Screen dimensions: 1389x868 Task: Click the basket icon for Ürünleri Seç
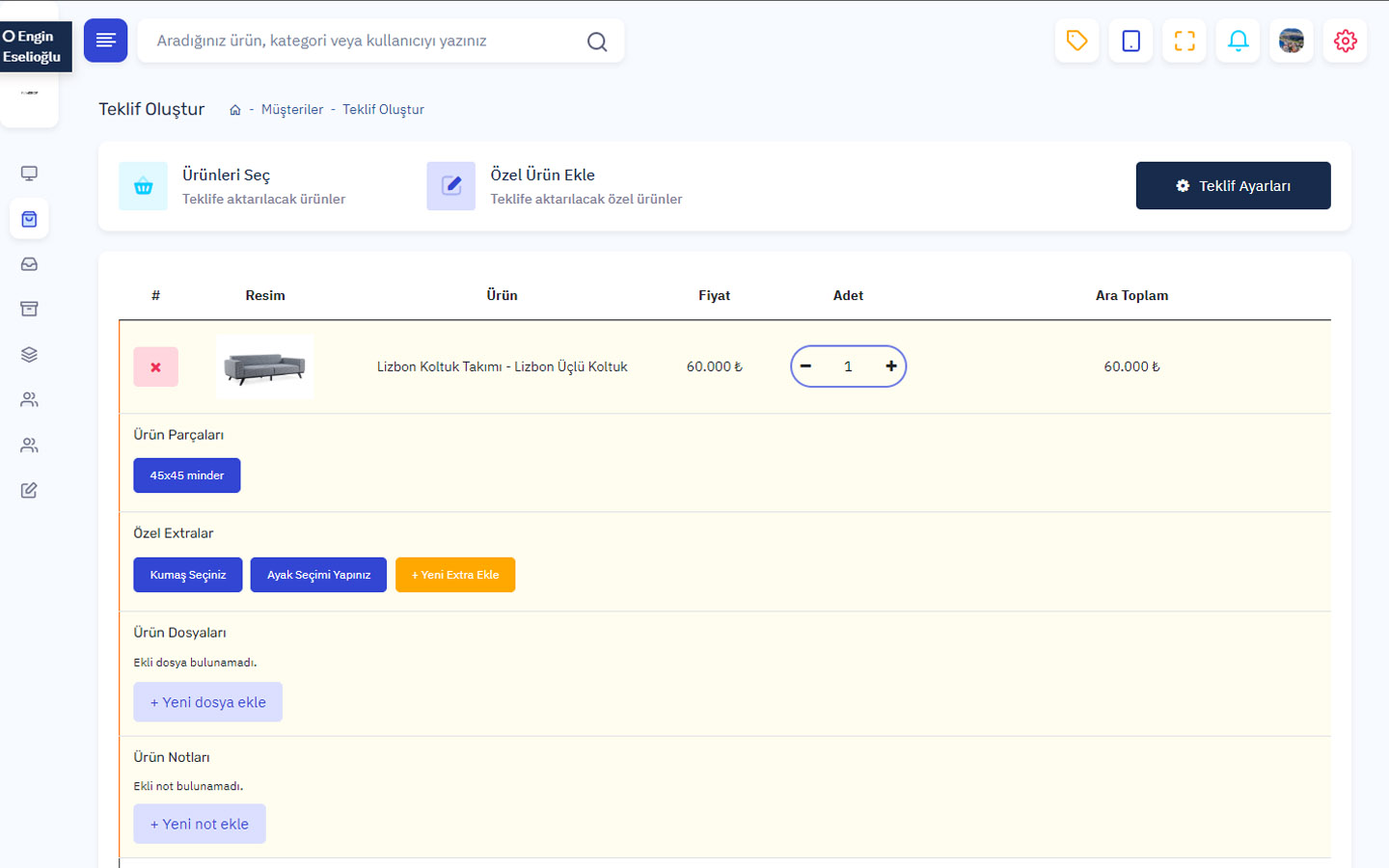click(143, 186)
